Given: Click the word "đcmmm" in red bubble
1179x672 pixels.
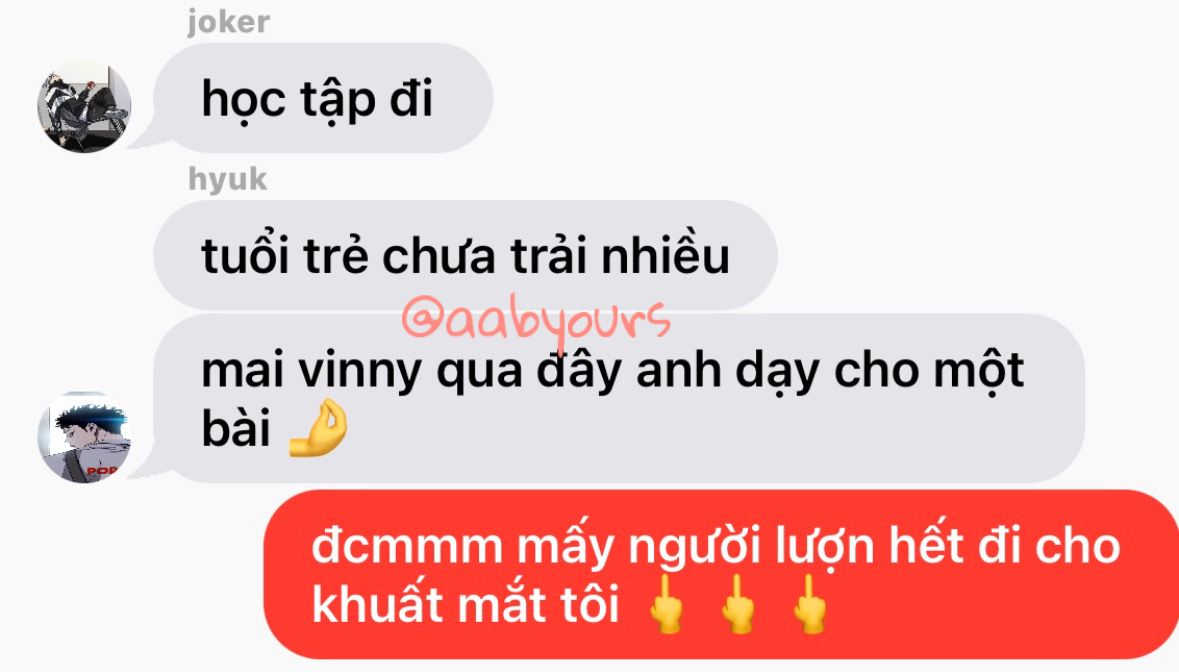Looking at the screenshot, I should click(407, 546).
